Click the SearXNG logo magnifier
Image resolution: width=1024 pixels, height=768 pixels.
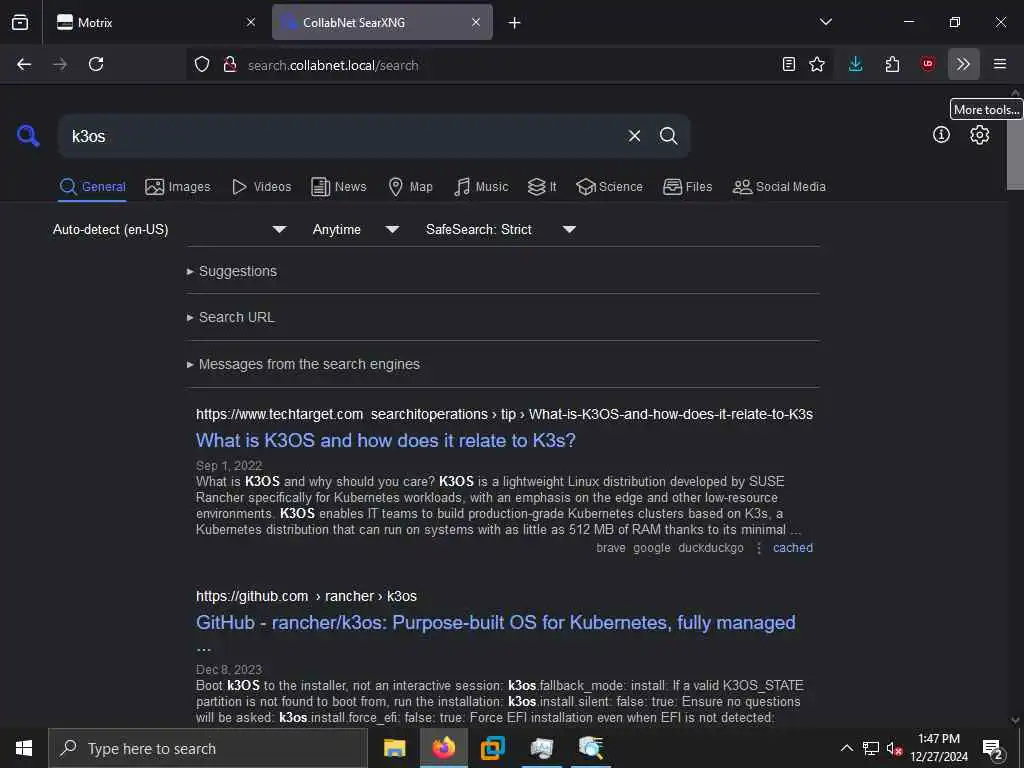click(x=28, y=136)
